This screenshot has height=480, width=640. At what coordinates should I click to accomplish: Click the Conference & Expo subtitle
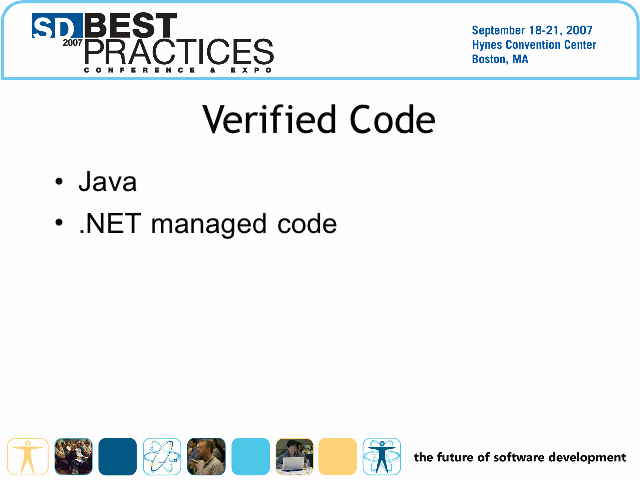(x=178, y=70)
